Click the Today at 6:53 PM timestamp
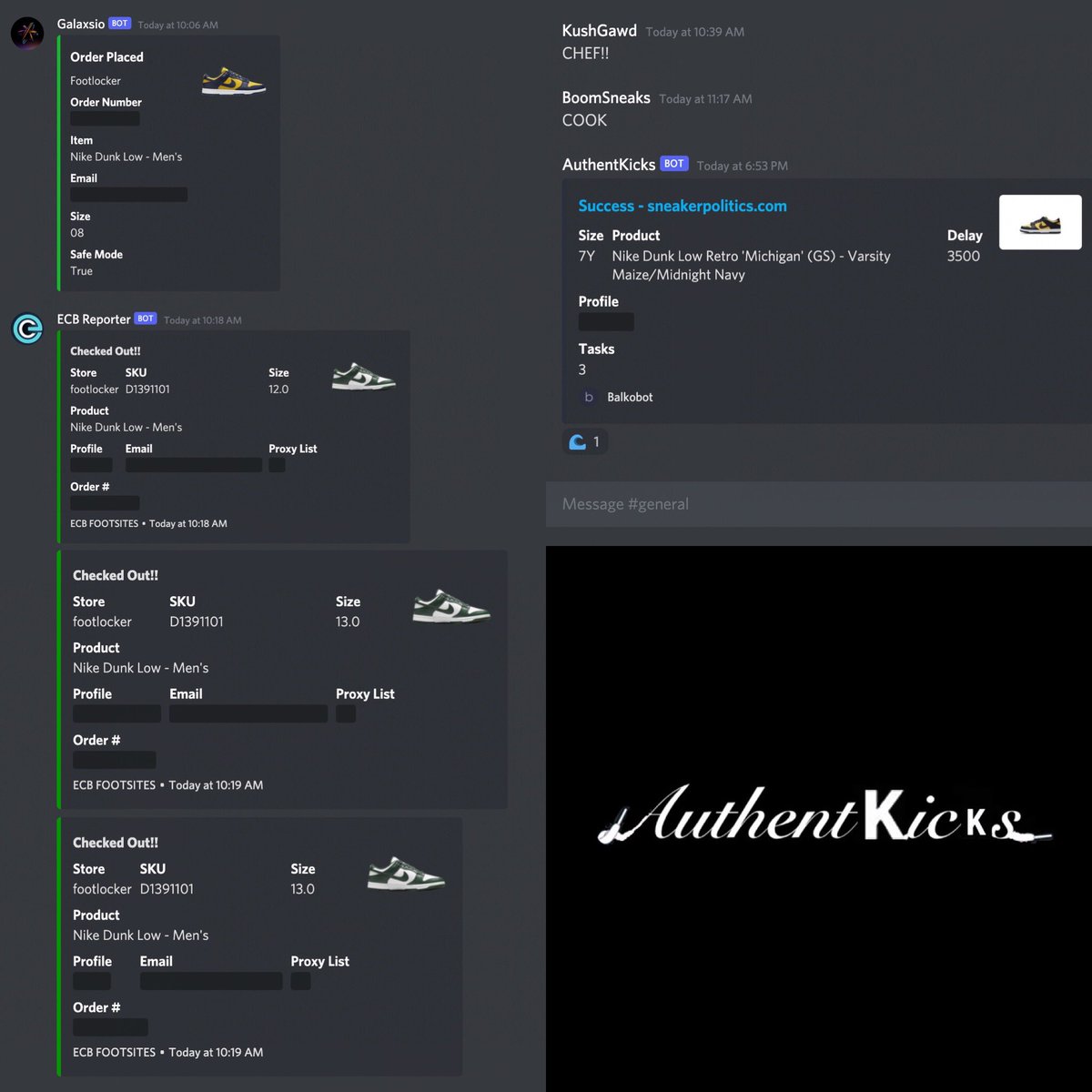Image resolution: width=1092 pixels, height=1092 pixels. pyautogui.click(x=743, y=166)
